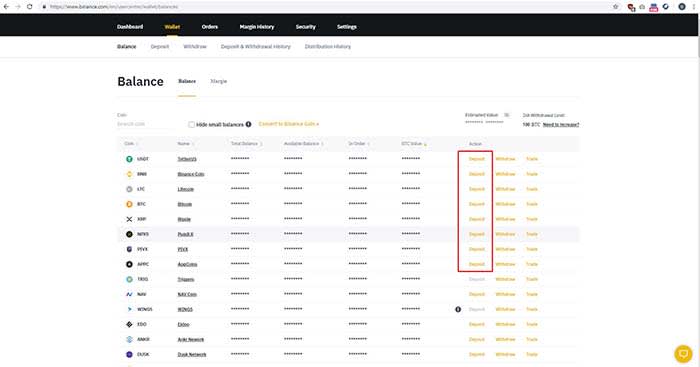The image size is (700, 367).
Task: Click the info icon in WINGS row
Action: point(458,309)
